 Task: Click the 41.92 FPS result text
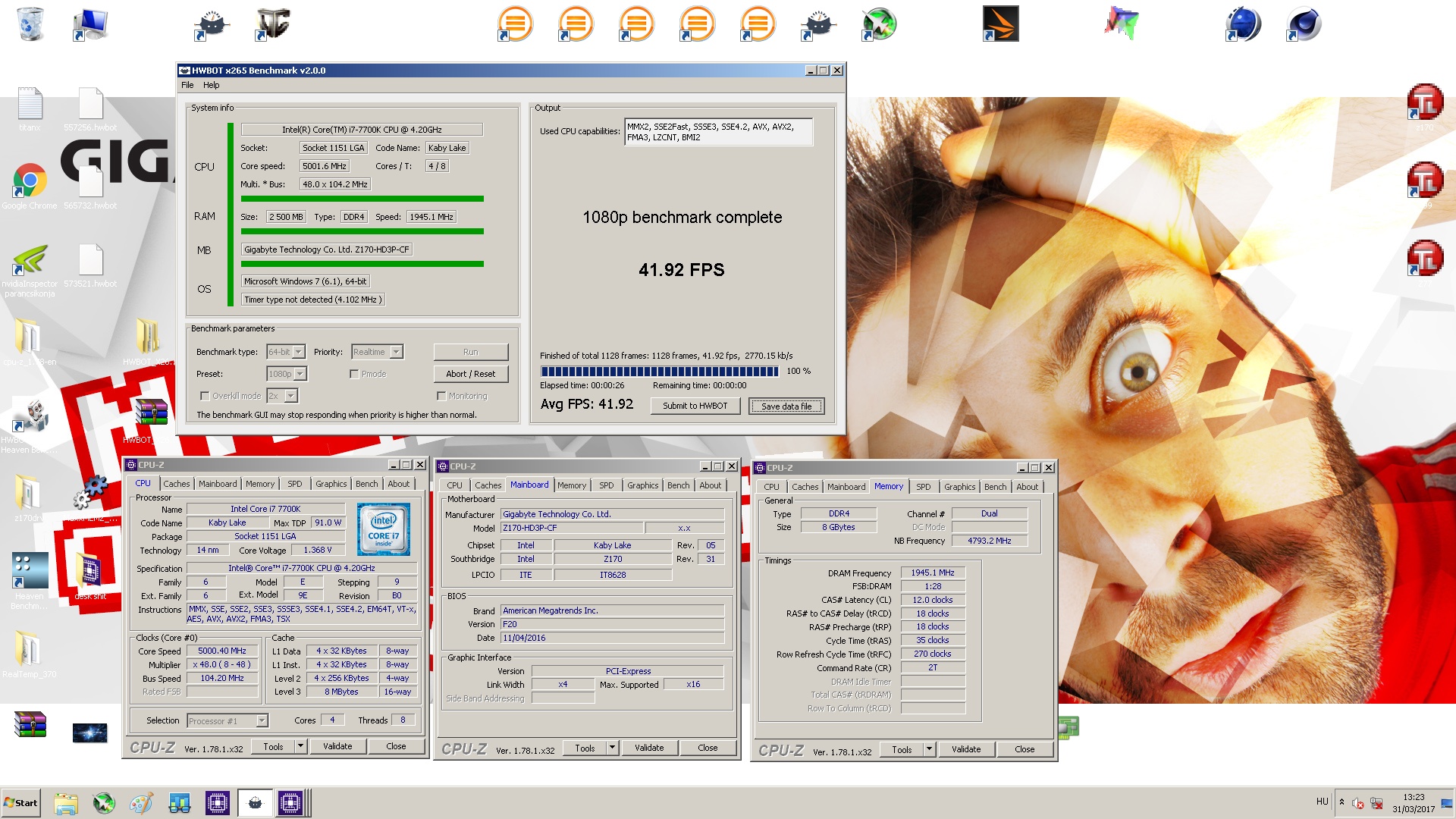pos(681,270)
